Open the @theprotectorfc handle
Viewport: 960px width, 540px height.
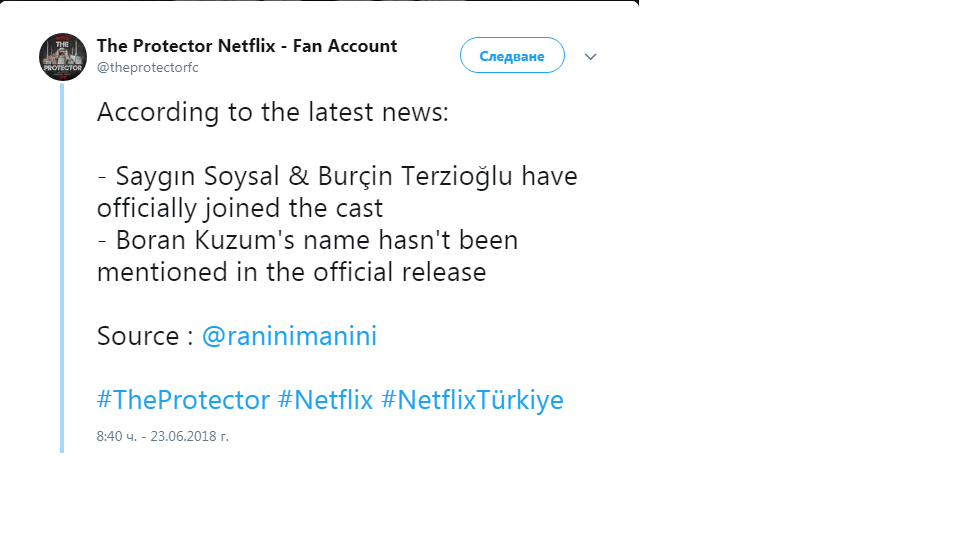[147, 67]
